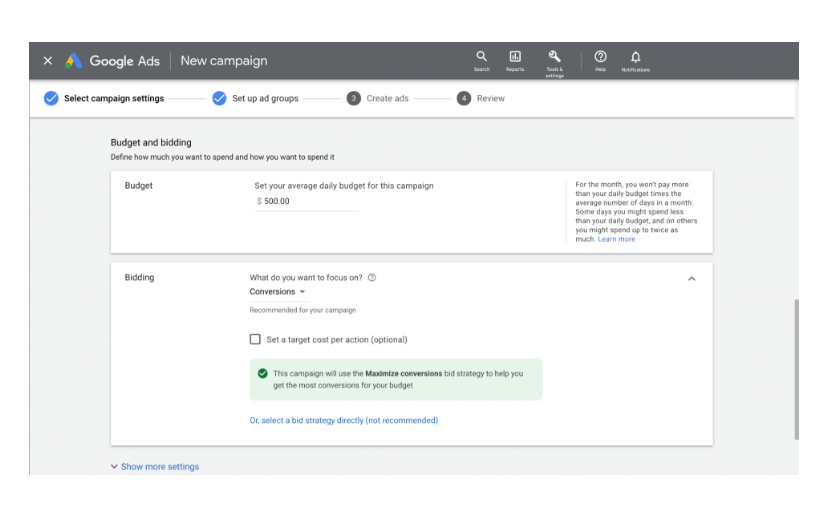Click the green check icon in notice
Image resolution: width=840 pixels, height=517 pixels.
coord(262,373)
